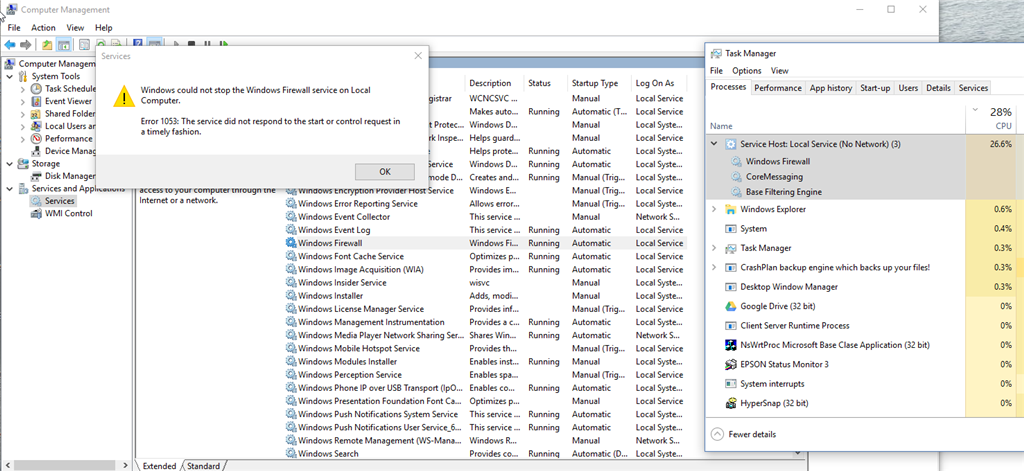Select the Extended tab below services list
The width and height of the screenshot is (1024, 471).
159,466
